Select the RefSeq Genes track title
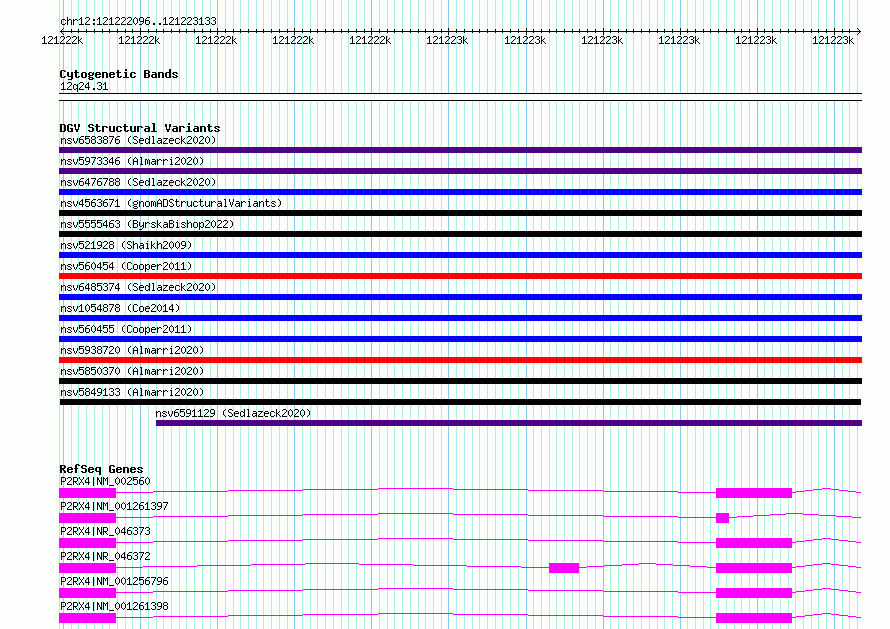 (101, 469)
